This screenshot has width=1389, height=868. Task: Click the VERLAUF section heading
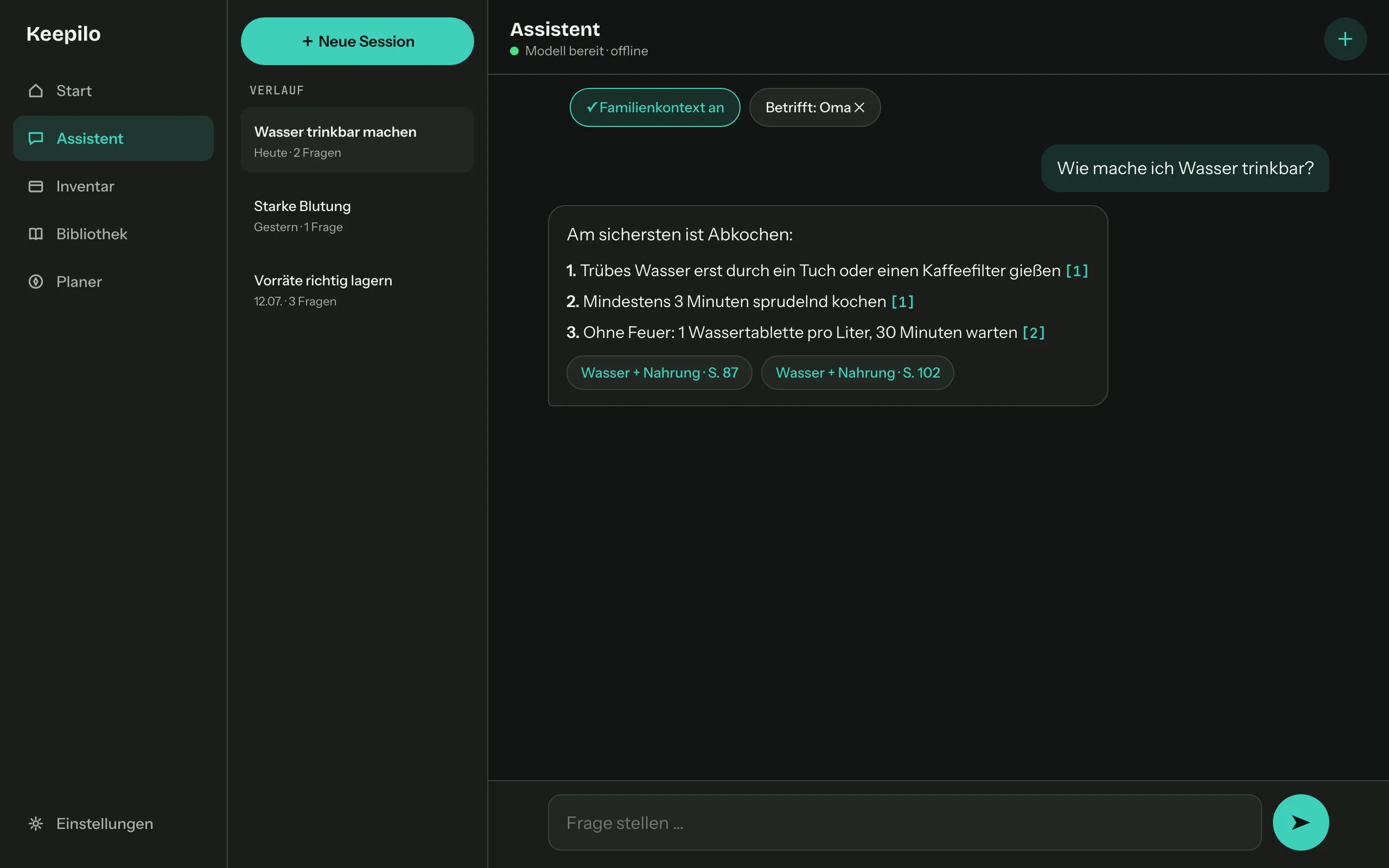click(277, 90)
